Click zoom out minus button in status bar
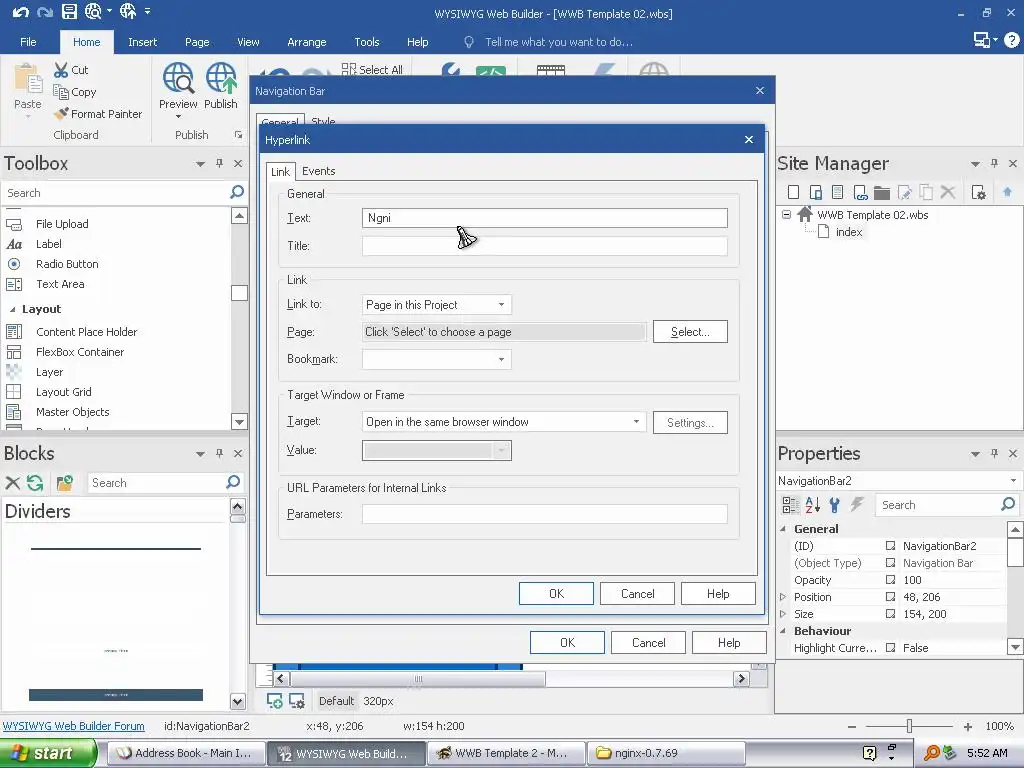The image size is (1024, 768). 852,726
